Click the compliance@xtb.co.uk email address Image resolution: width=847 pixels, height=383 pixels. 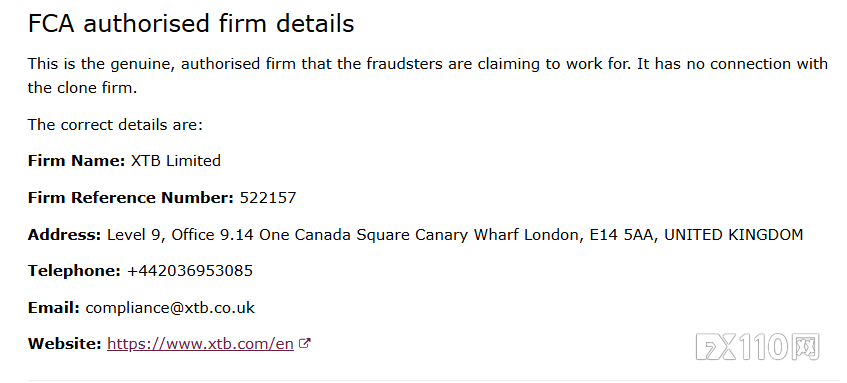point(170,308)
